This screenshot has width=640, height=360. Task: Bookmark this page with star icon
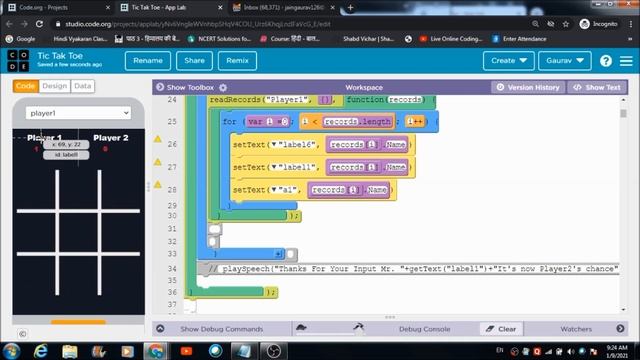point(566,24)
